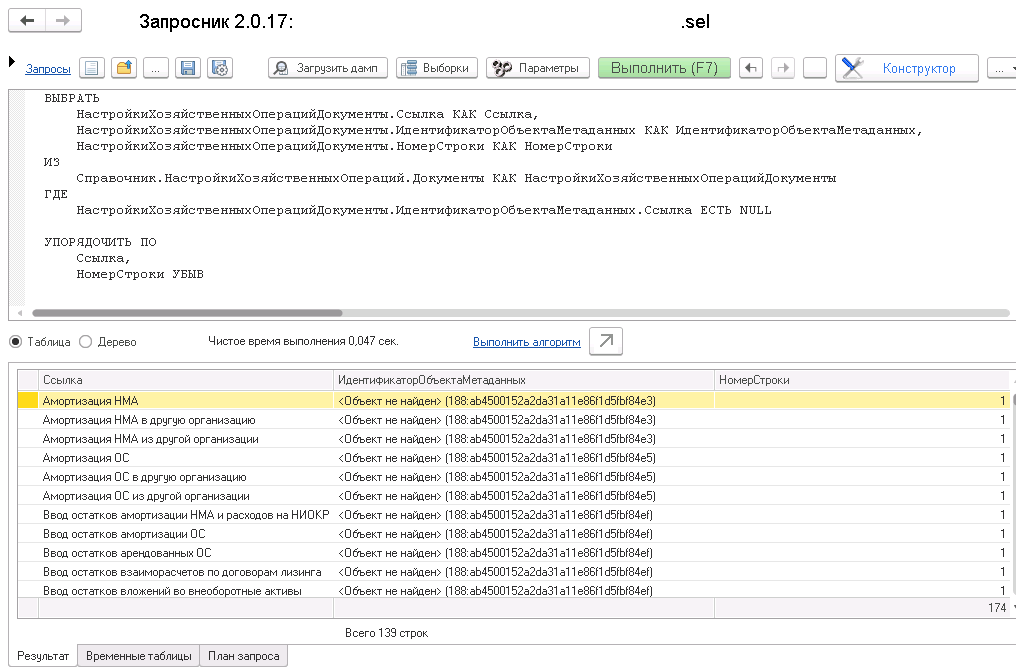Screen dimensions: 1016x667
Task: Select row Амортизация ОС из другой организации
Action: pyautogui.click(x=515, y=496)
